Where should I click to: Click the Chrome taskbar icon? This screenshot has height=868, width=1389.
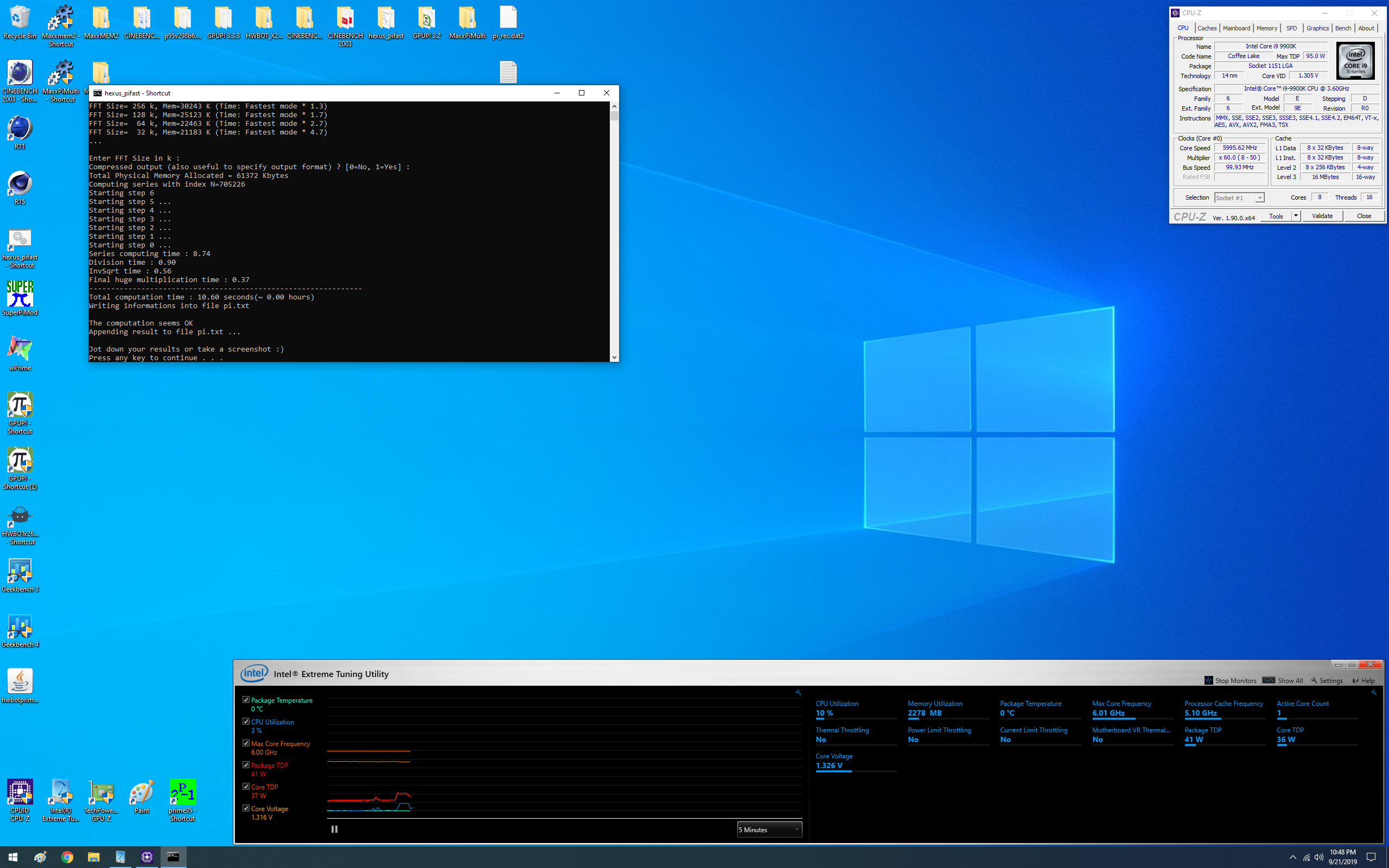(67, 857)
